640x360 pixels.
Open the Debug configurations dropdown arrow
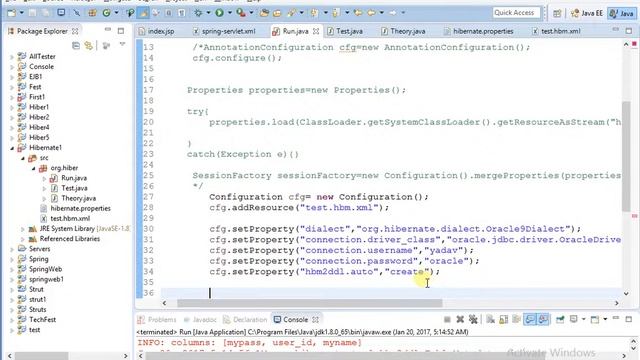[208, 13]
